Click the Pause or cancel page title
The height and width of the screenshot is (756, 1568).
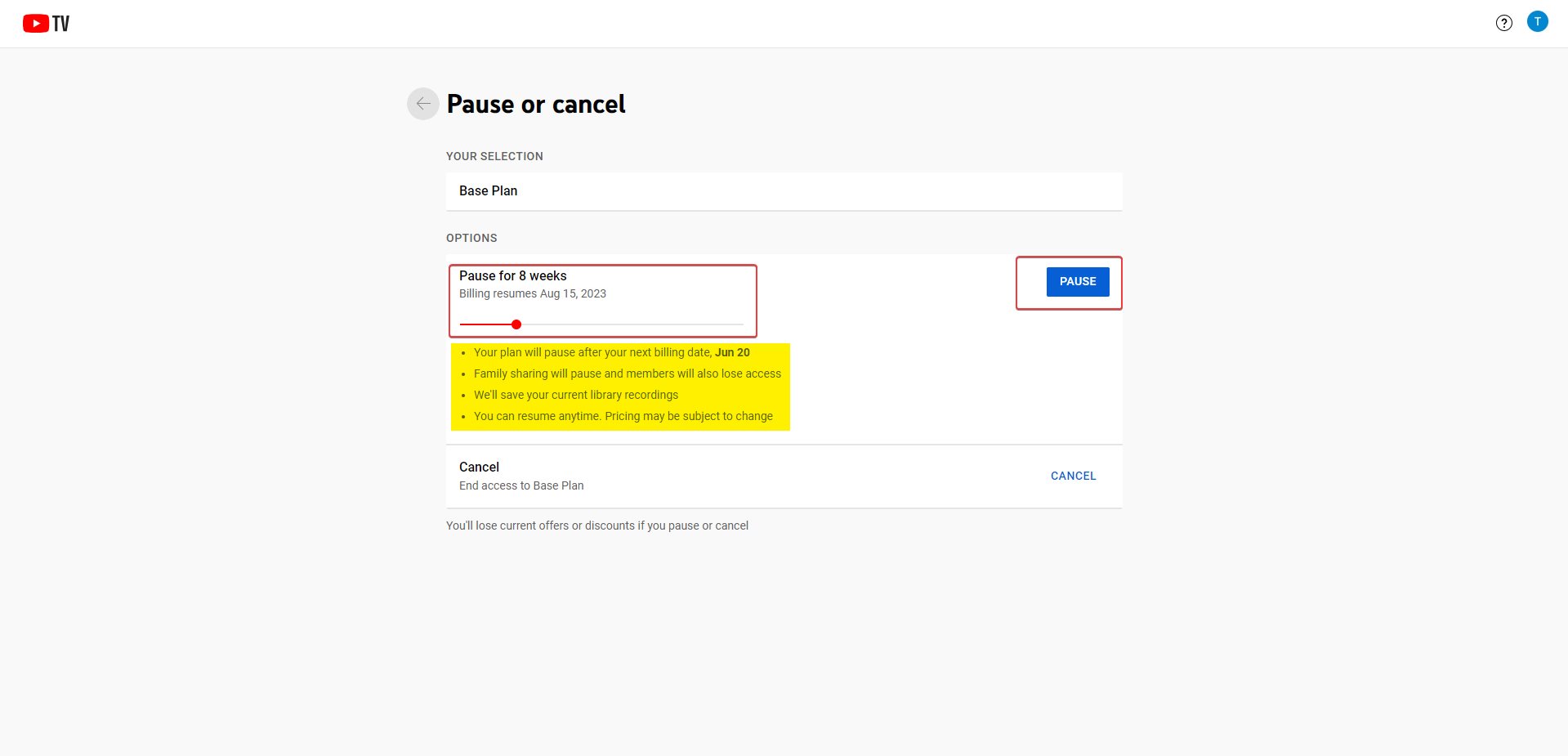pos(536,104)
